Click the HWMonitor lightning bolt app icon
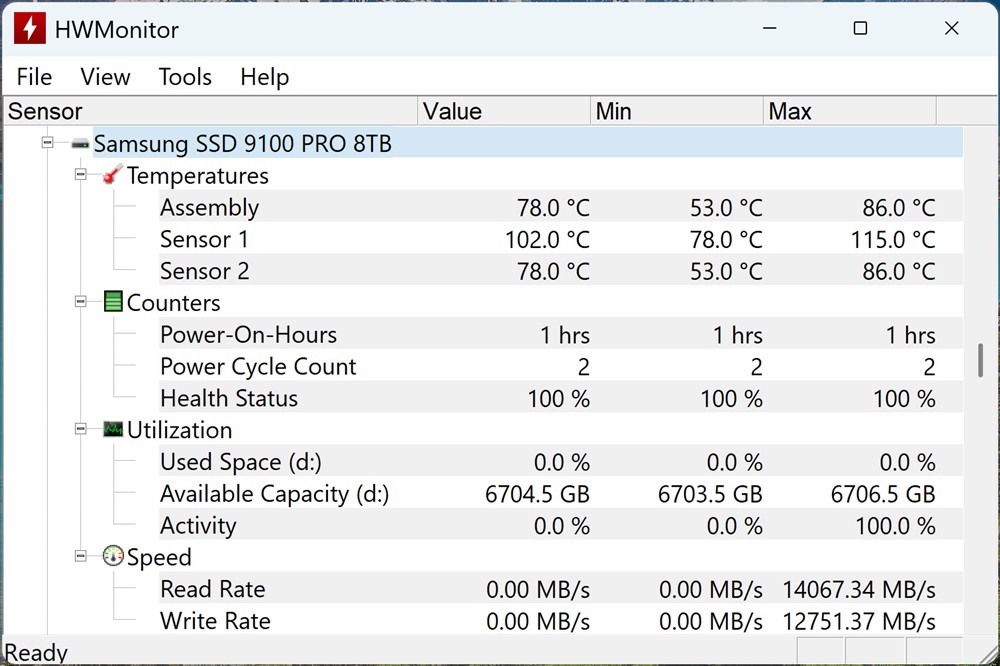 click(x=29, y=29)
